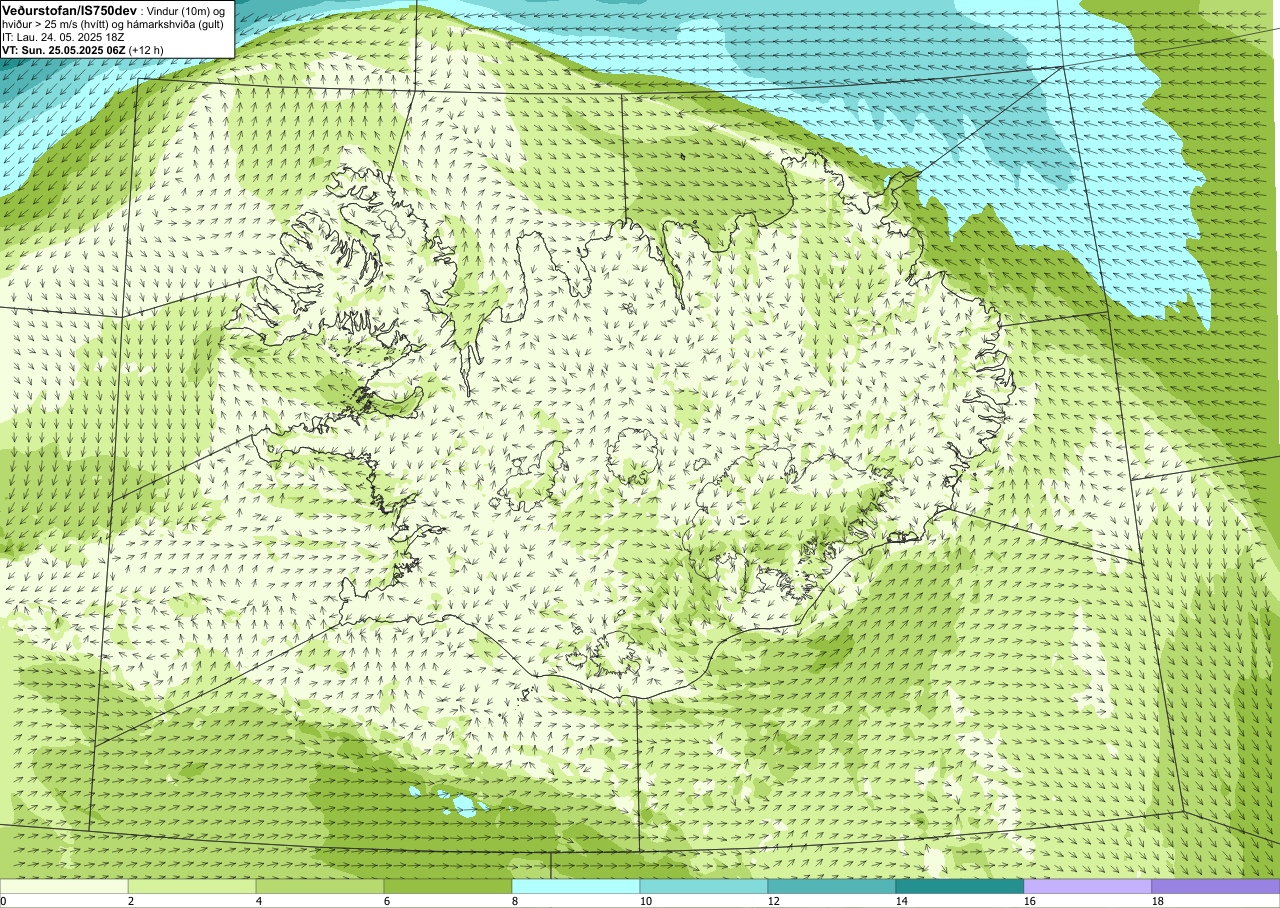Click the dark green 6–8 legend swatch
1280x908 pixels.
(448, 886)
